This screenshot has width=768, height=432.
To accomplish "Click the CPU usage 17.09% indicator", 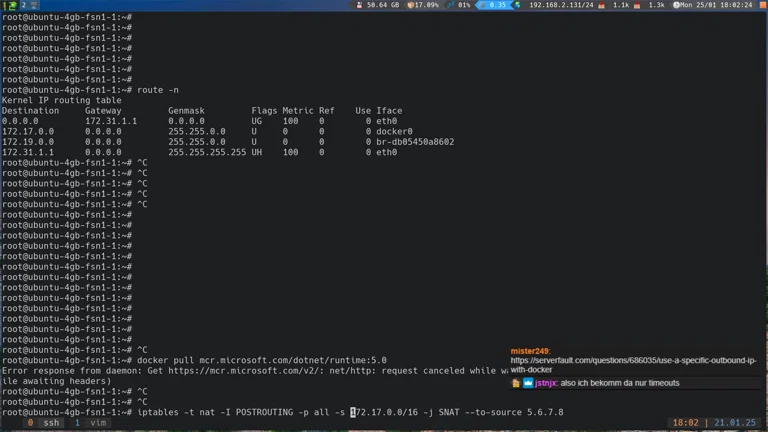I will pyautogui.click(x=423, y=5).
